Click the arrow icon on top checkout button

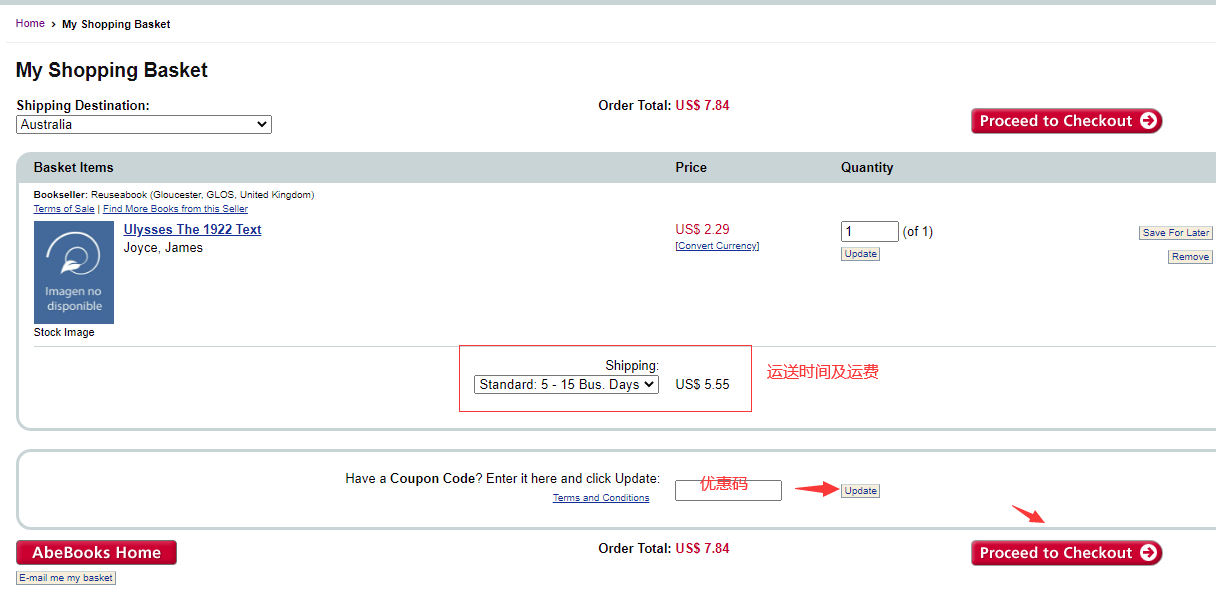1149,121
